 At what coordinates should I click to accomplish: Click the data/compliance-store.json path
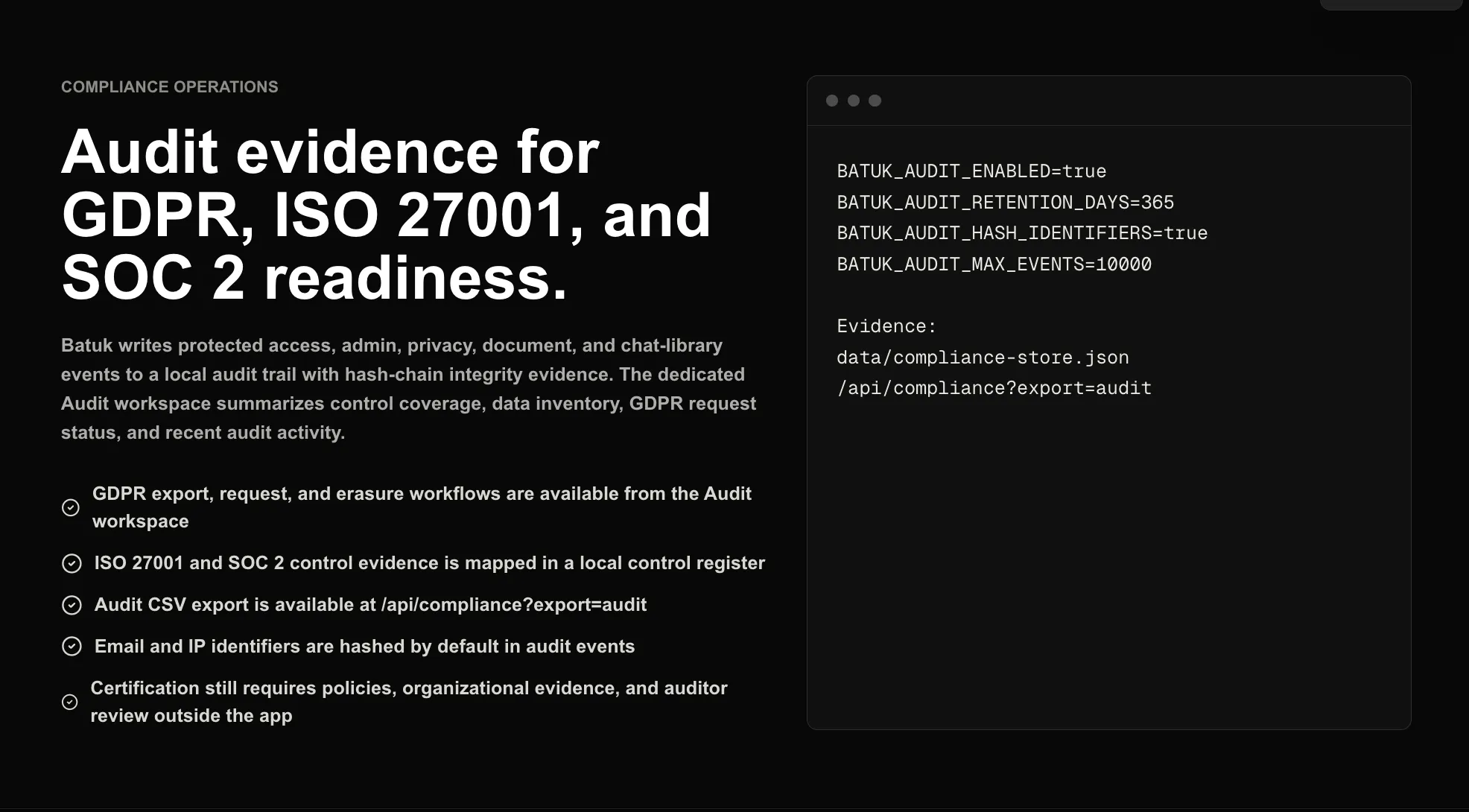[983, 358]
